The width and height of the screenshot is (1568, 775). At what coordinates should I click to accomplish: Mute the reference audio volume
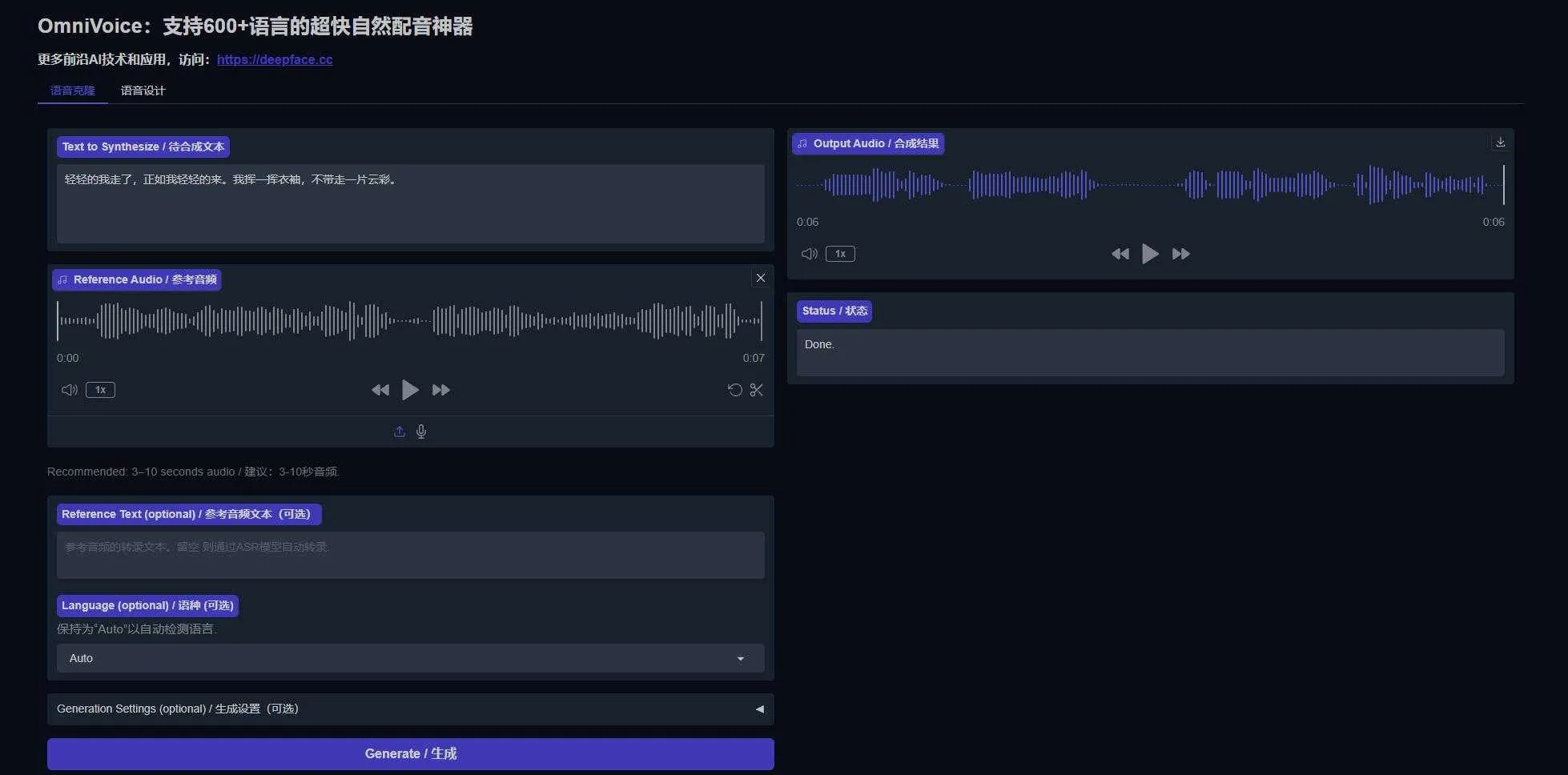[x=69, y=390]
